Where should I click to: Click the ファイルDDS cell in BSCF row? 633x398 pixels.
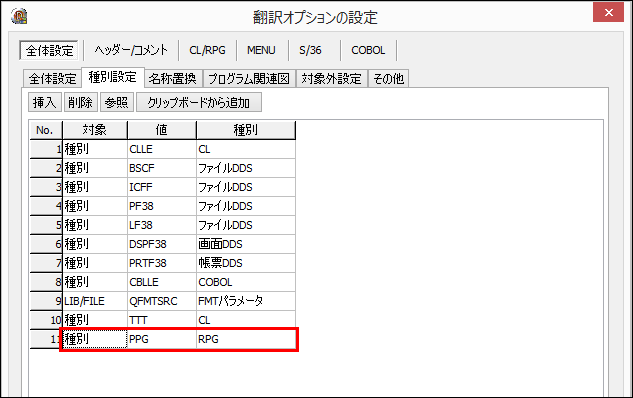pos(246,168)
